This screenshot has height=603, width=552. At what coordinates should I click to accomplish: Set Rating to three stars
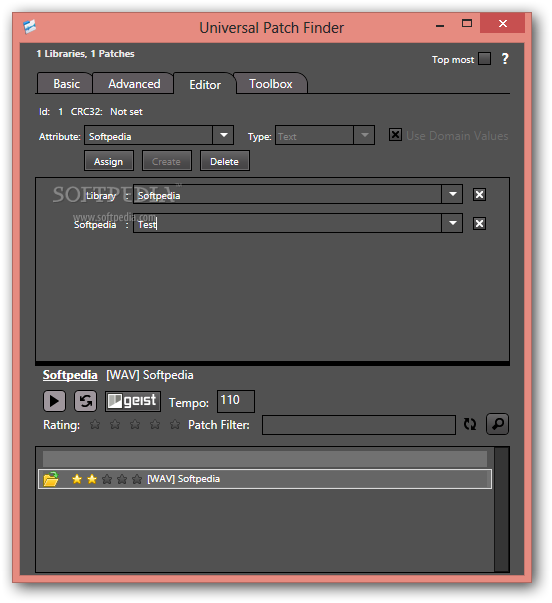135,425
